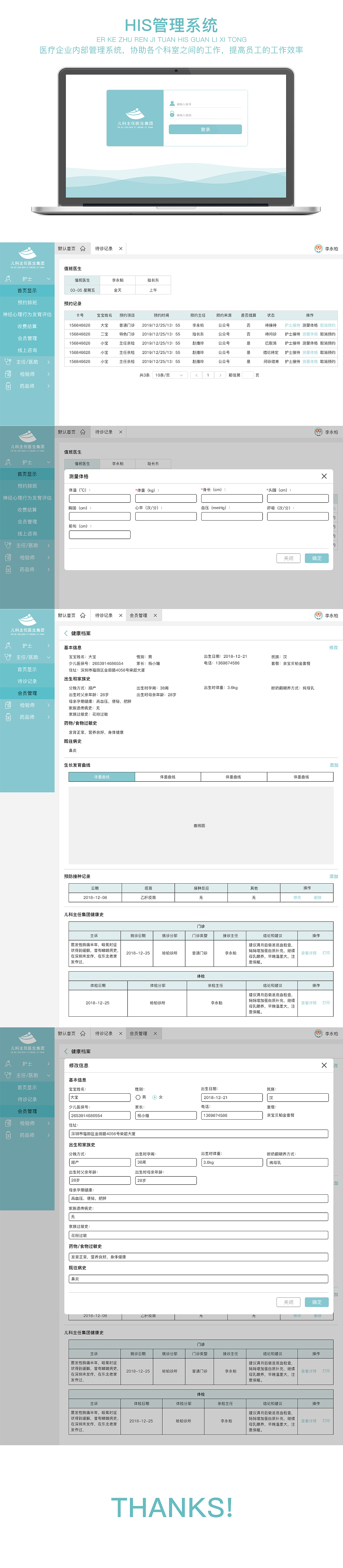
Task: Click 血压 (mmHg) field in 测量体格 dialog
Action: coord(232,516)
